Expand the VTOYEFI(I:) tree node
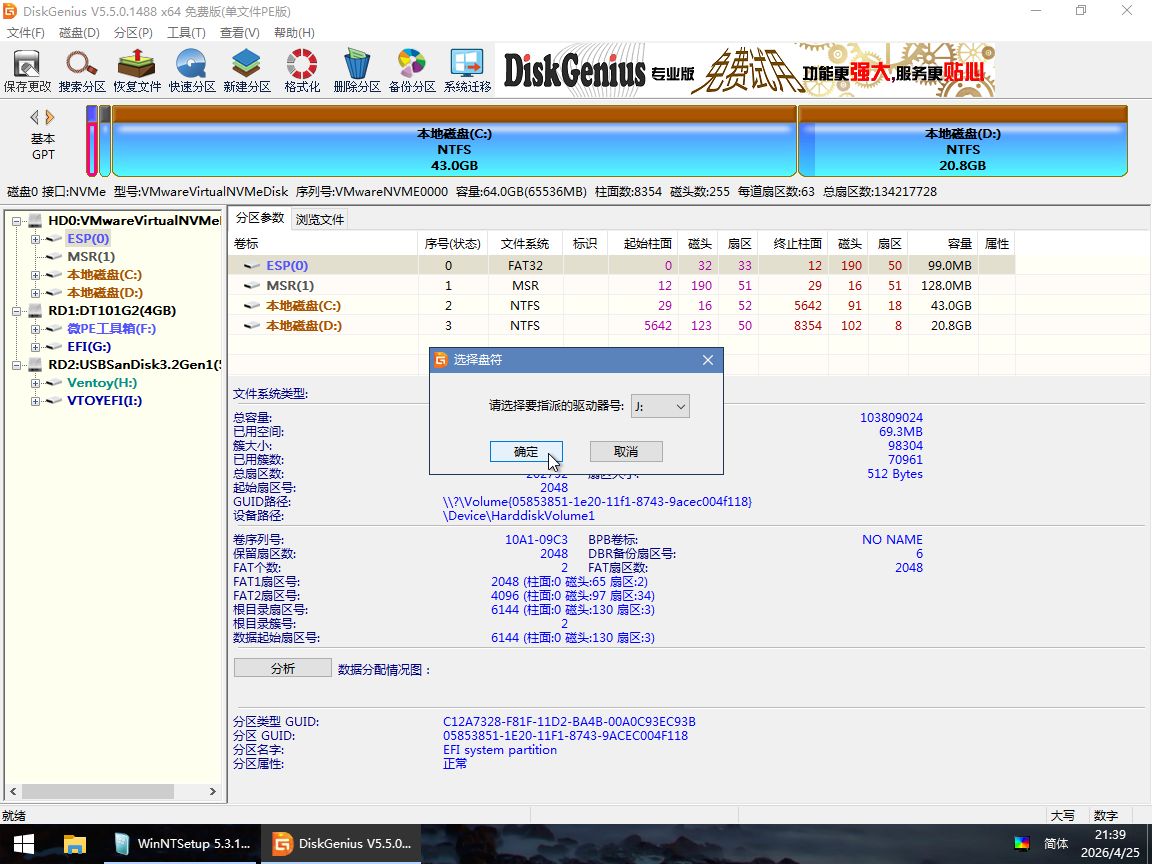The image size is (1152, 864). [35, 401]
